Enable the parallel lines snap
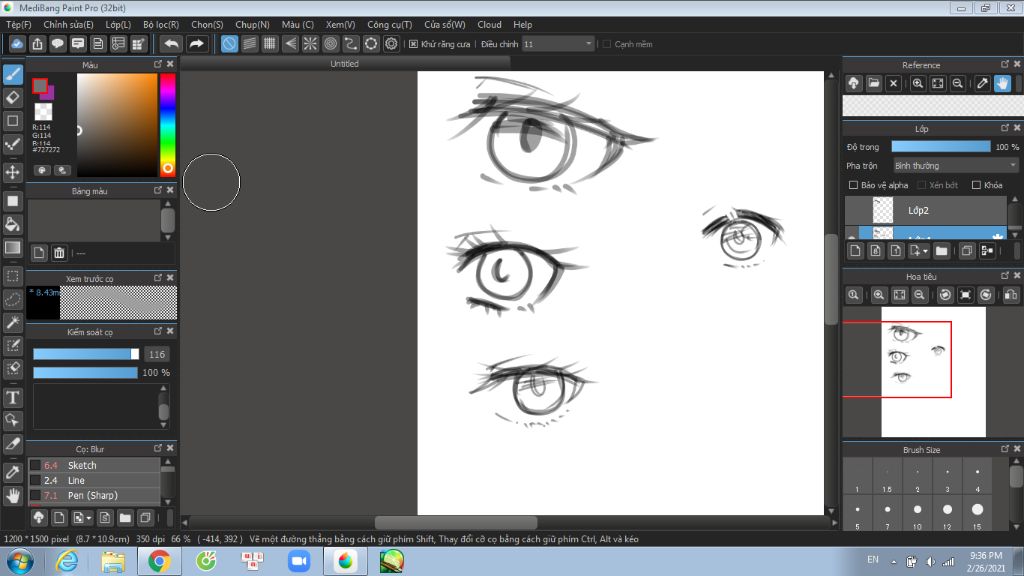The height and width of the screenshot is (576, 1024). (249, 44)
